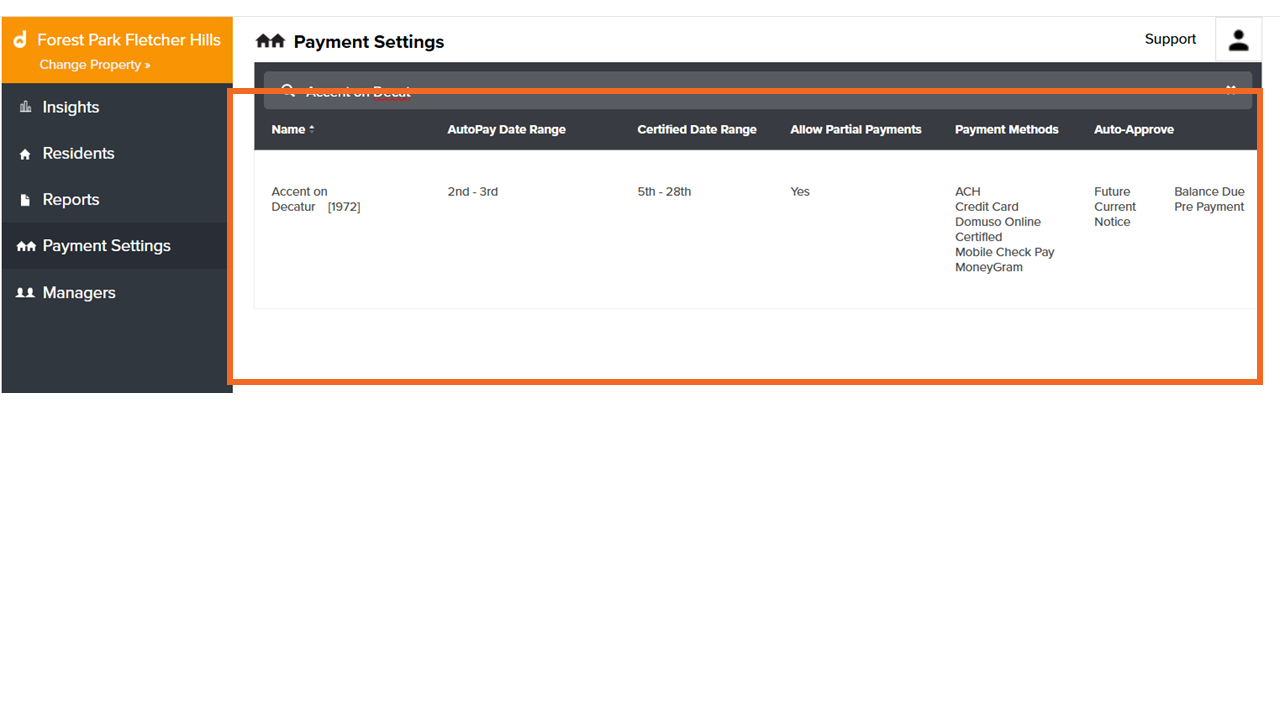
Task: Click the Domuso logo icon
Action: 19,40
